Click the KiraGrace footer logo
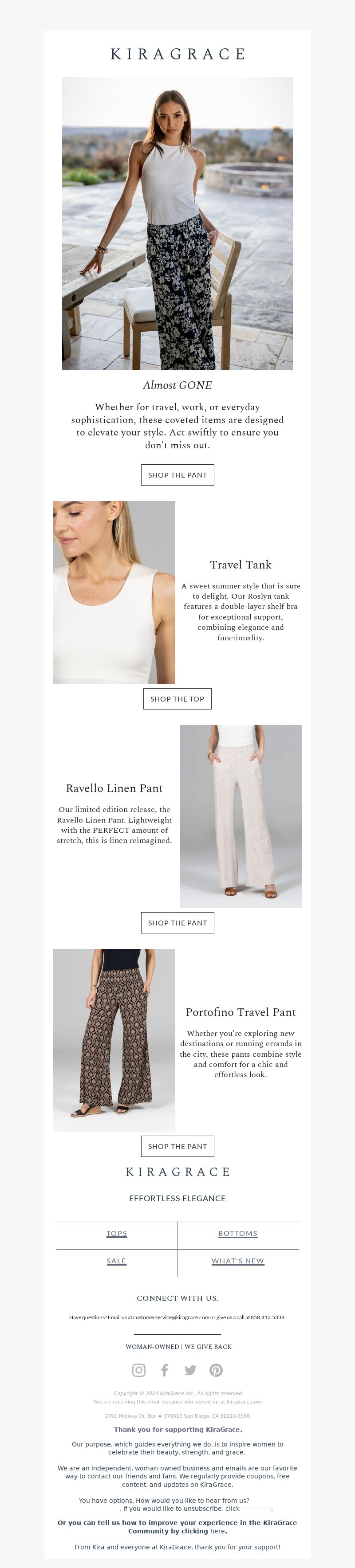 coord(177,1172)
